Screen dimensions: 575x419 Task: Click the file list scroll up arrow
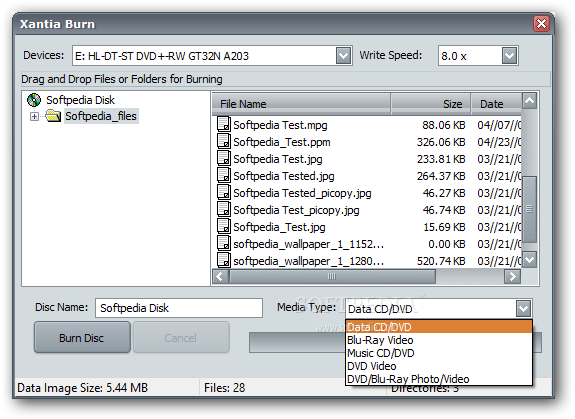pyautogui.click(x=529, y=100)
